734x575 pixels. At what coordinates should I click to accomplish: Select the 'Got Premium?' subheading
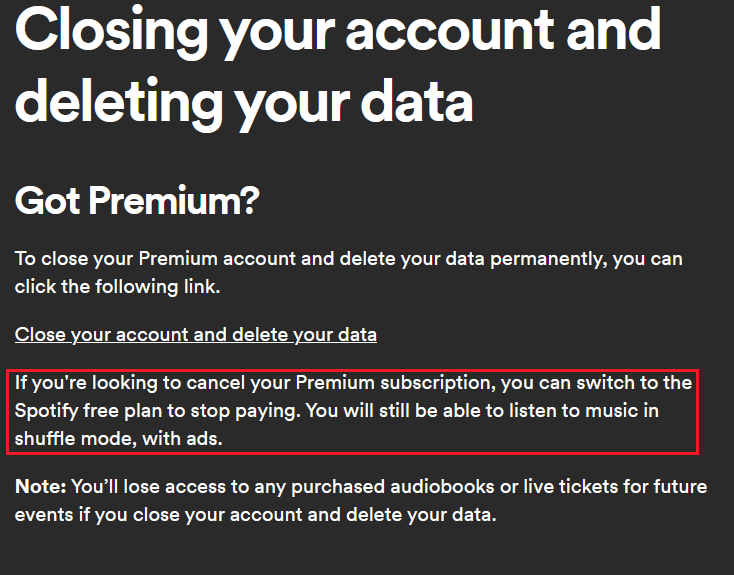tap(137, 201)
